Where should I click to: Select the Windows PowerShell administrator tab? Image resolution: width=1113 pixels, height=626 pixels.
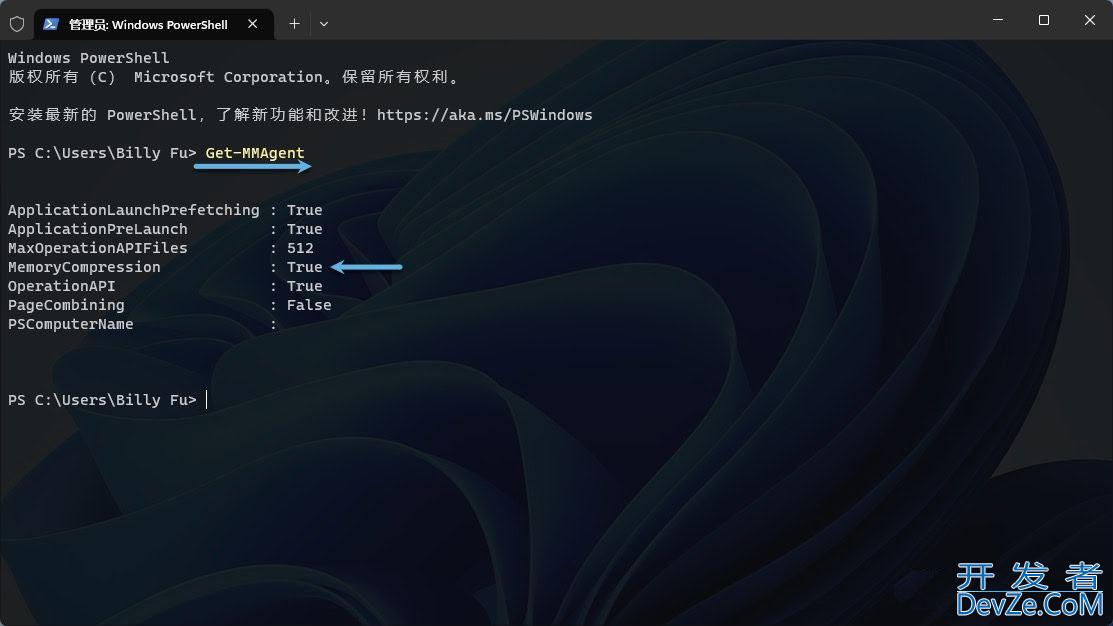[154, 24]
